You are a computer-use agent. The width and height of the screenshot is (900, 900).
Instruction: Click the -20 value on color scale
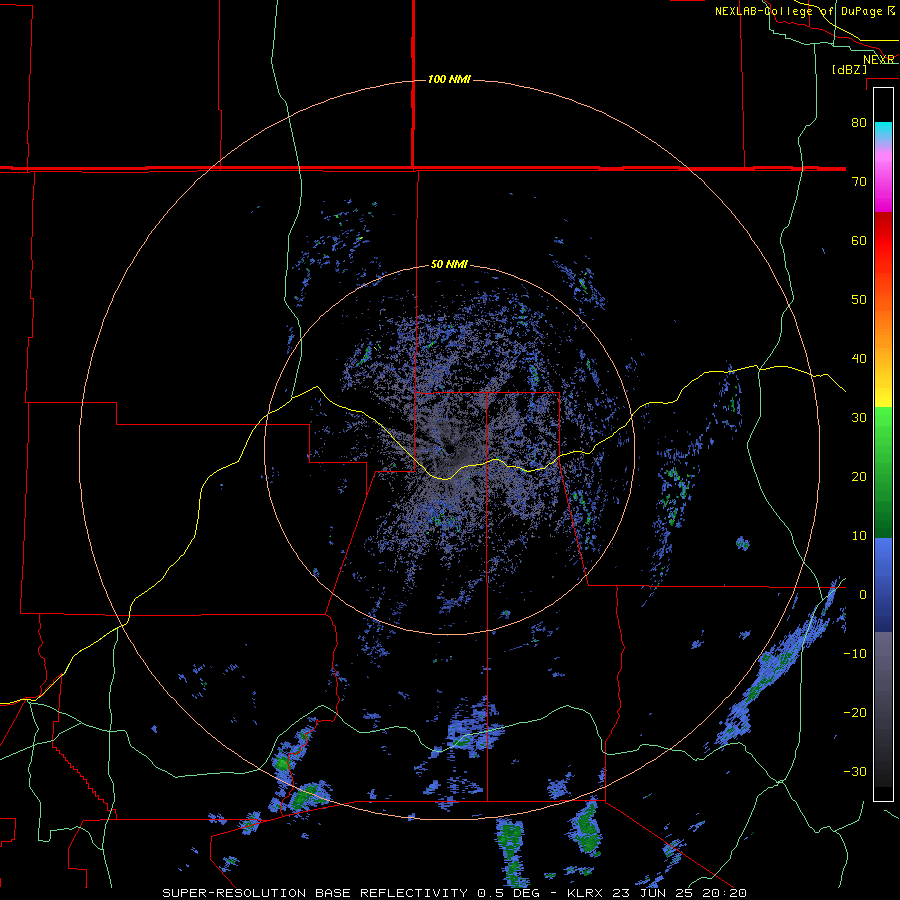(x=855, y=713)
